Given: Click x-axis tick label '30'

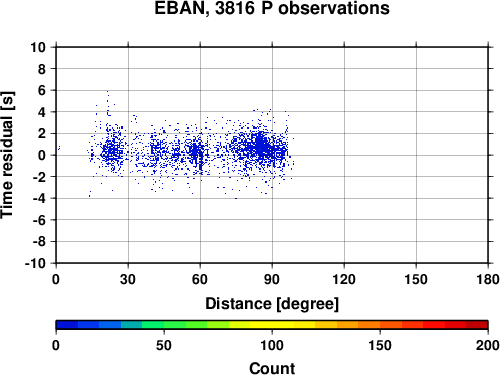Looking at the screenshot, I should (x=128, y=279).
